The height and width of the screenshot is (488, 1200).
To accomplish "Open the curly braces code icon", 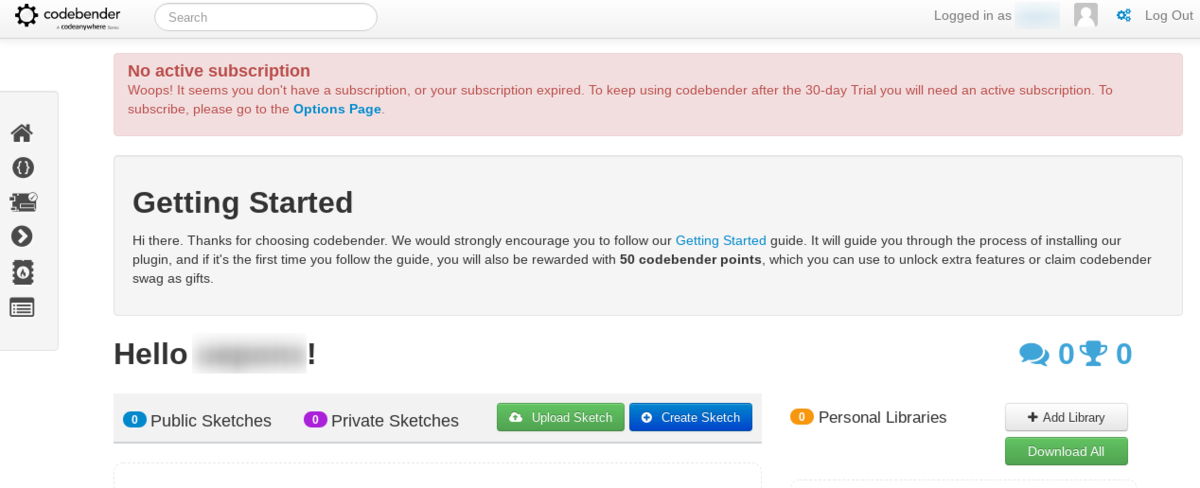I will 22,167.
